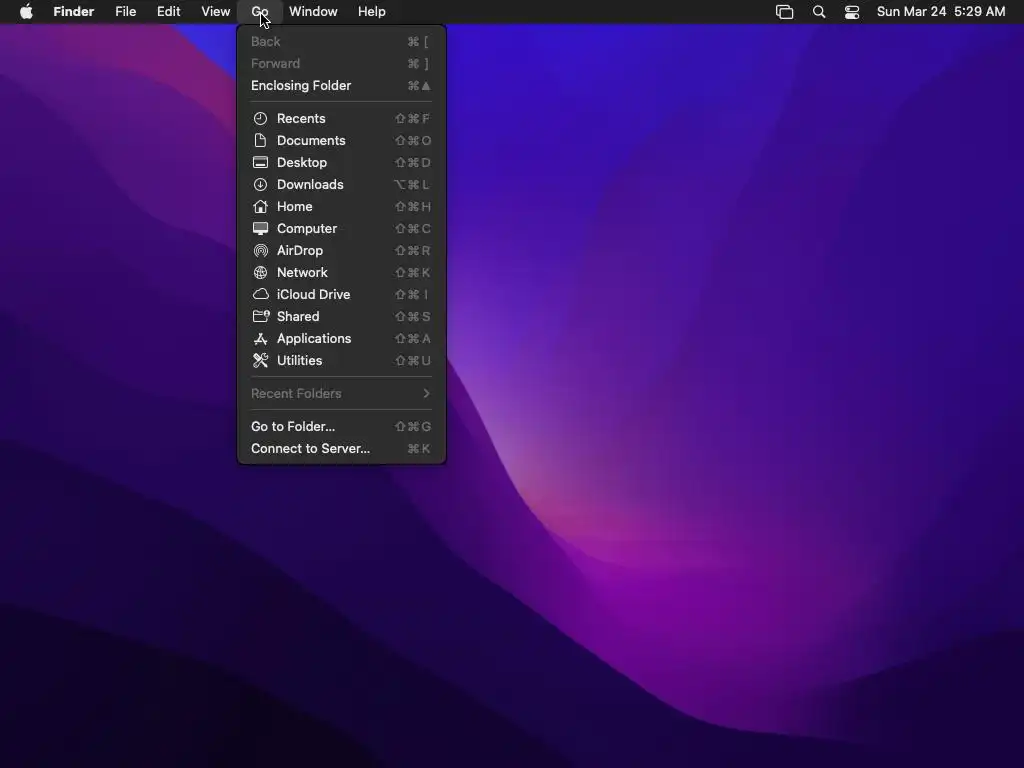Screen dimensions: 1024x768
Task: Select the Desktop label in Go menu
Action: pyautogui.click(x=302, y=163)
